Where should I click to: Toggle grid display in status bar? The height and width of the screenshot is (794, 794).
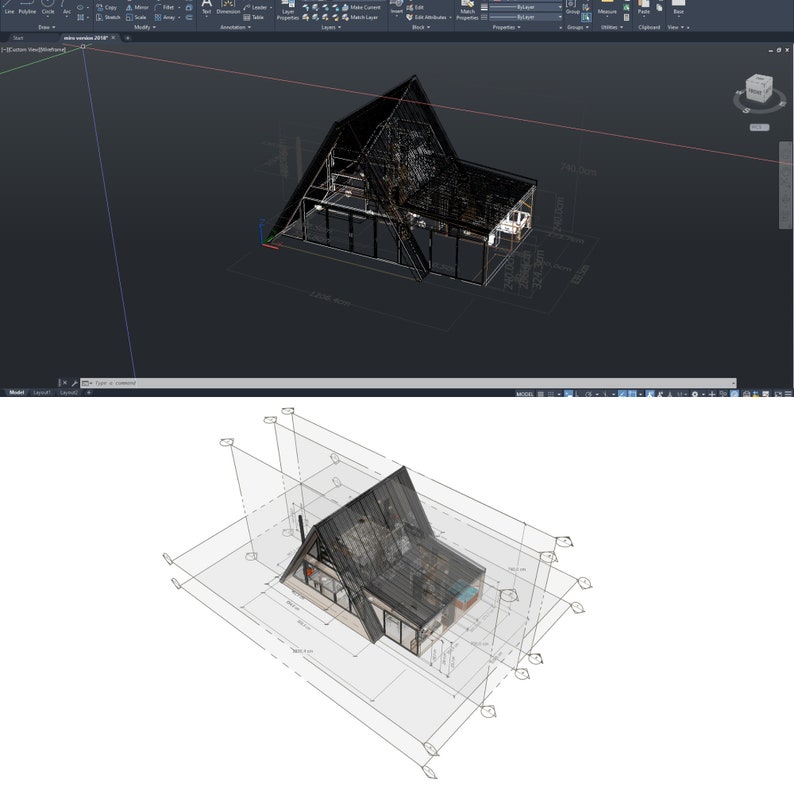click(x=541, y=393)
